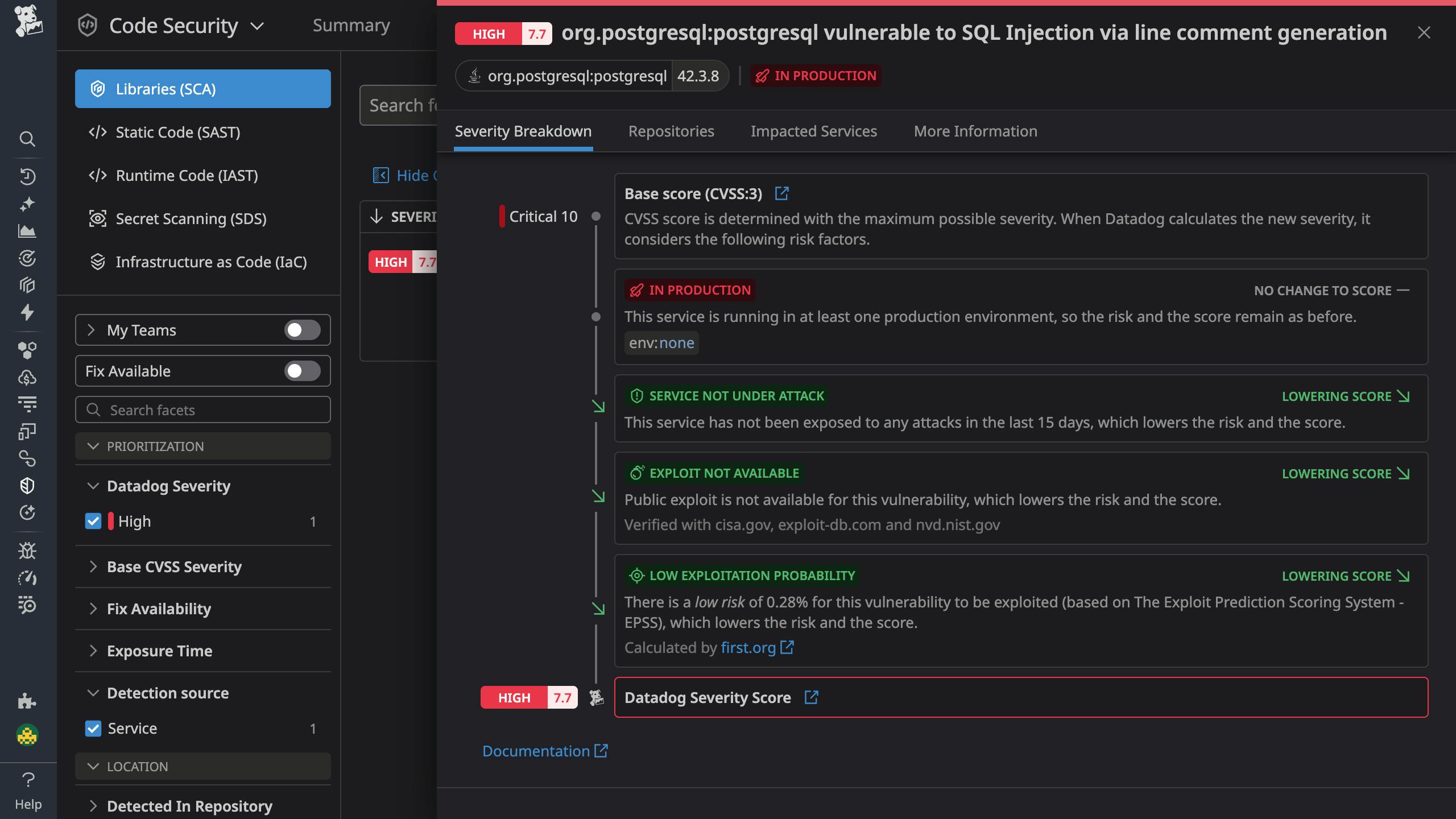Click the lightning bolt icon in the sidebar
Image resolution: width=1456 pixels, height=819 pixels.
tap(27, 313)
